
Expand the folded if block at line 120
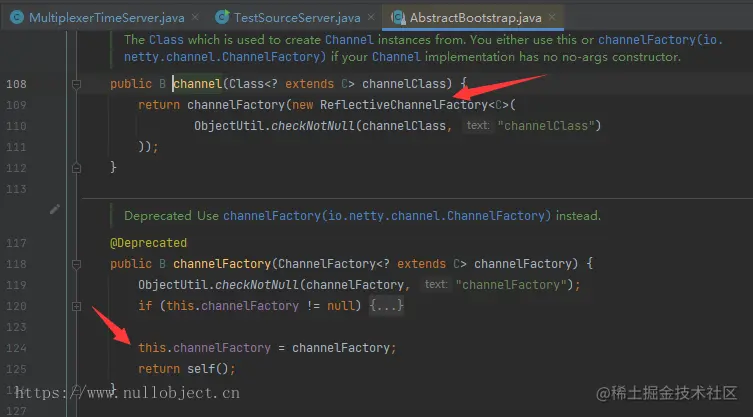[76, 306]
